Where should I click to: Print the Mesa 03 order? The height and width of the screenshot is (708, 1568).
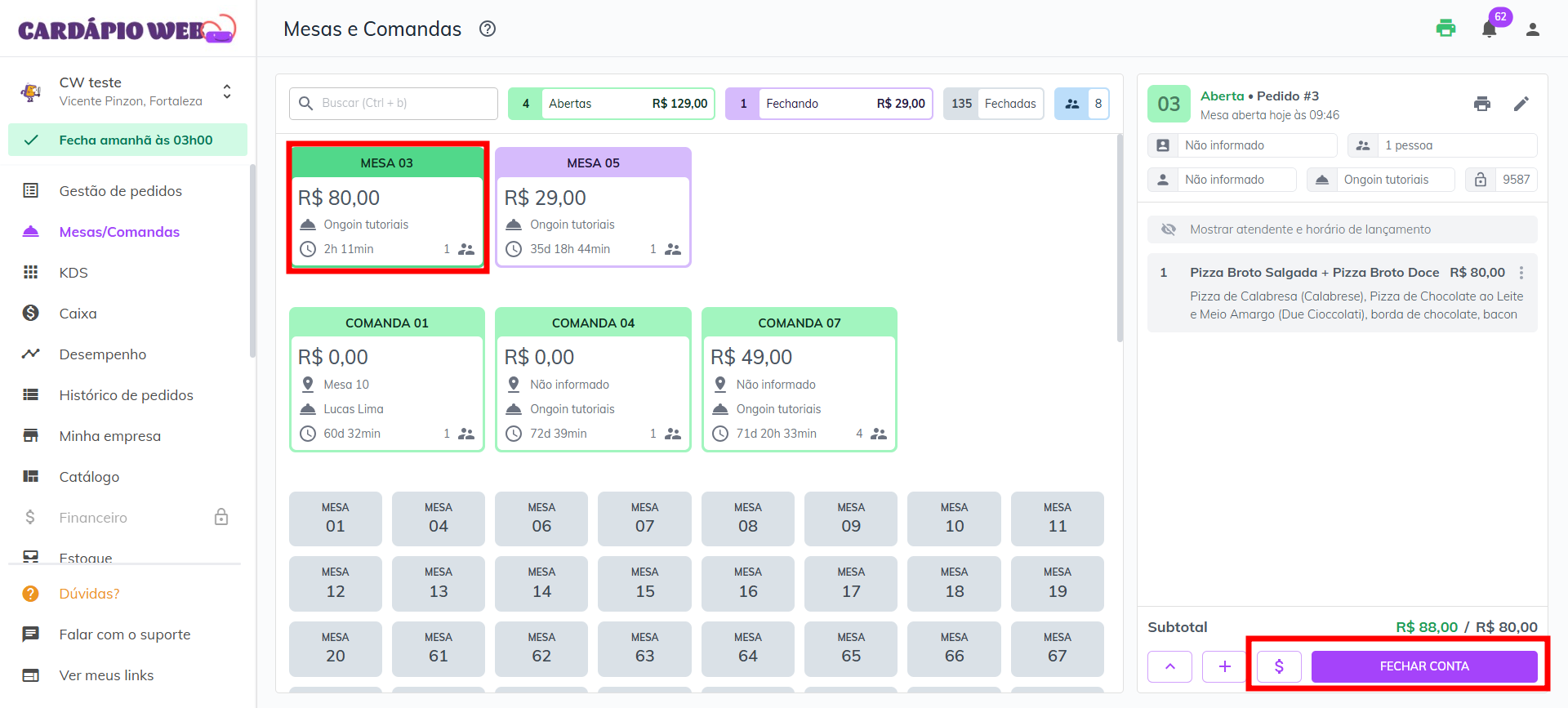(1481, 104)
